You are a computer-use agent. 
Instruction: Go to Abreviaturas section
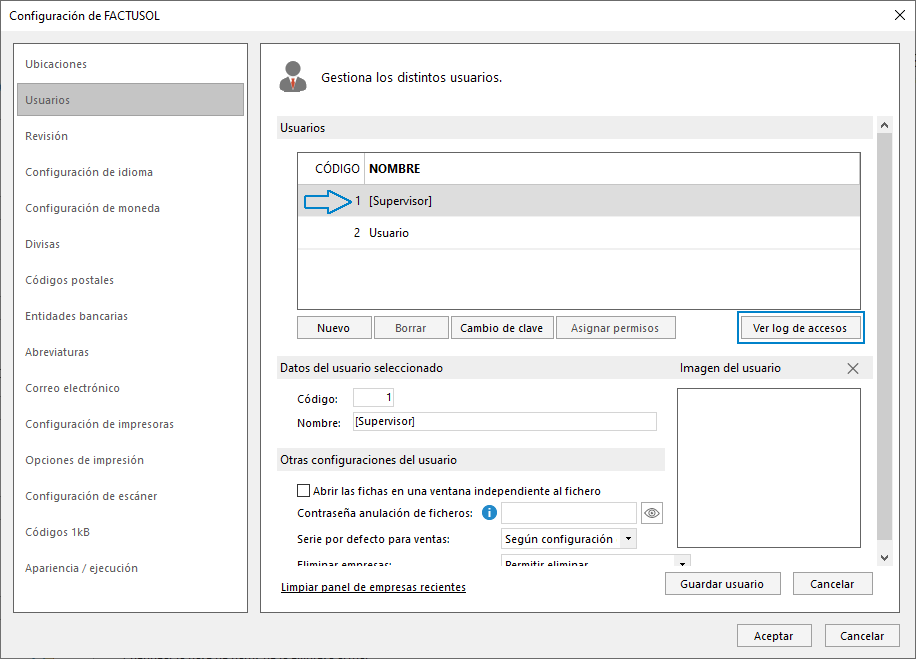(x=130, y=352)
